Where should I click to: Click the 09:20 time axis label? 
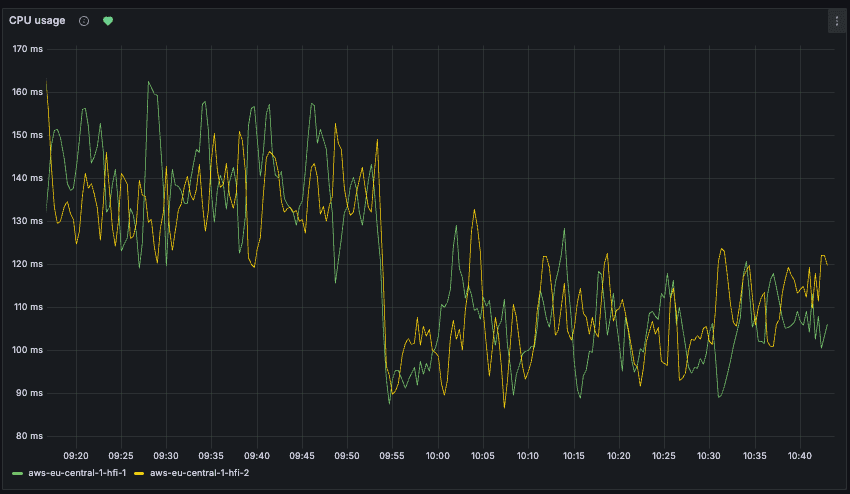click(x=76, y=456)
